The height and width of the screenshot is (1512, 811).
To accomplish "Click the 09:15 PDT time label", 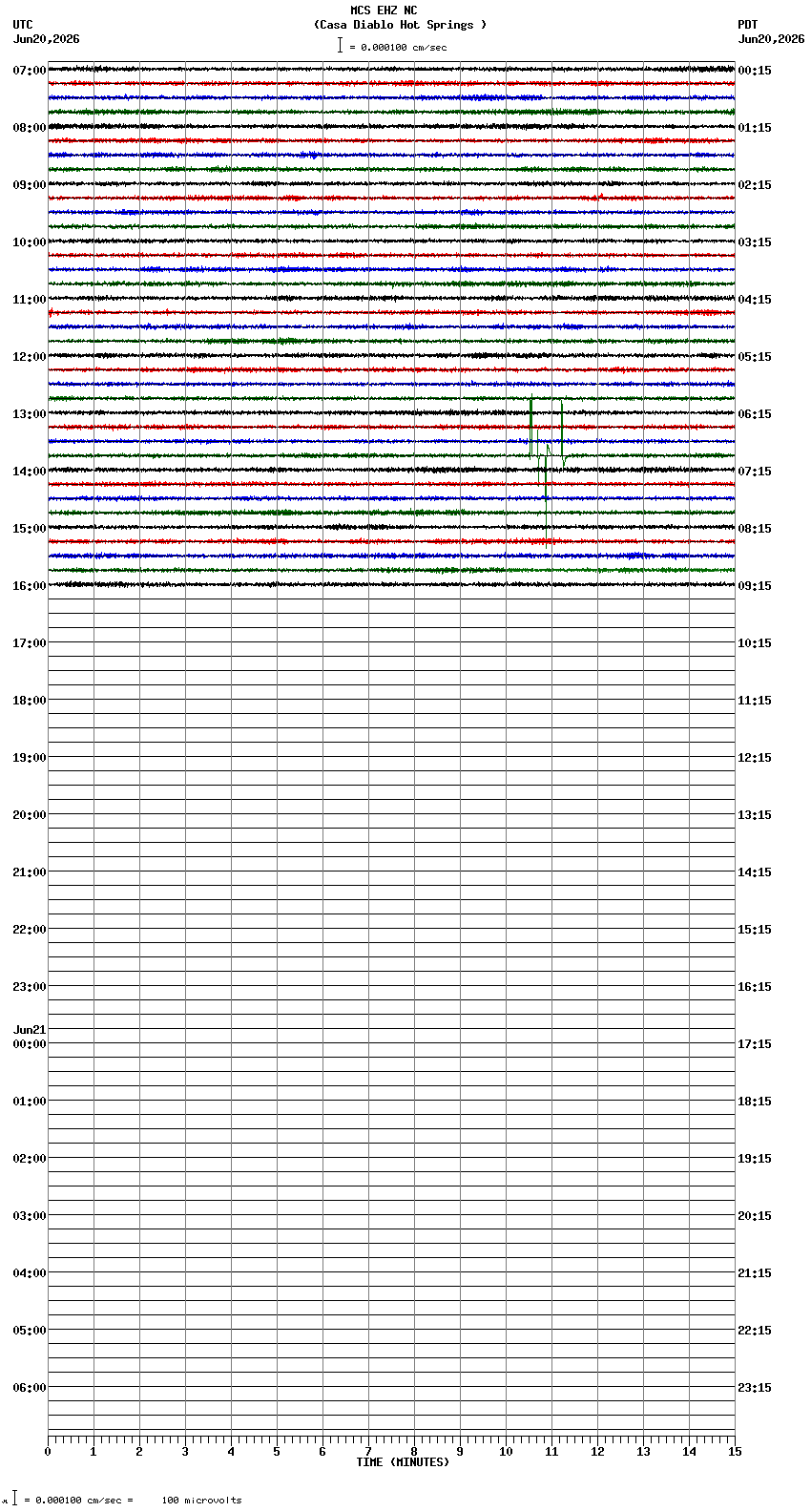I will coord(755,586).
